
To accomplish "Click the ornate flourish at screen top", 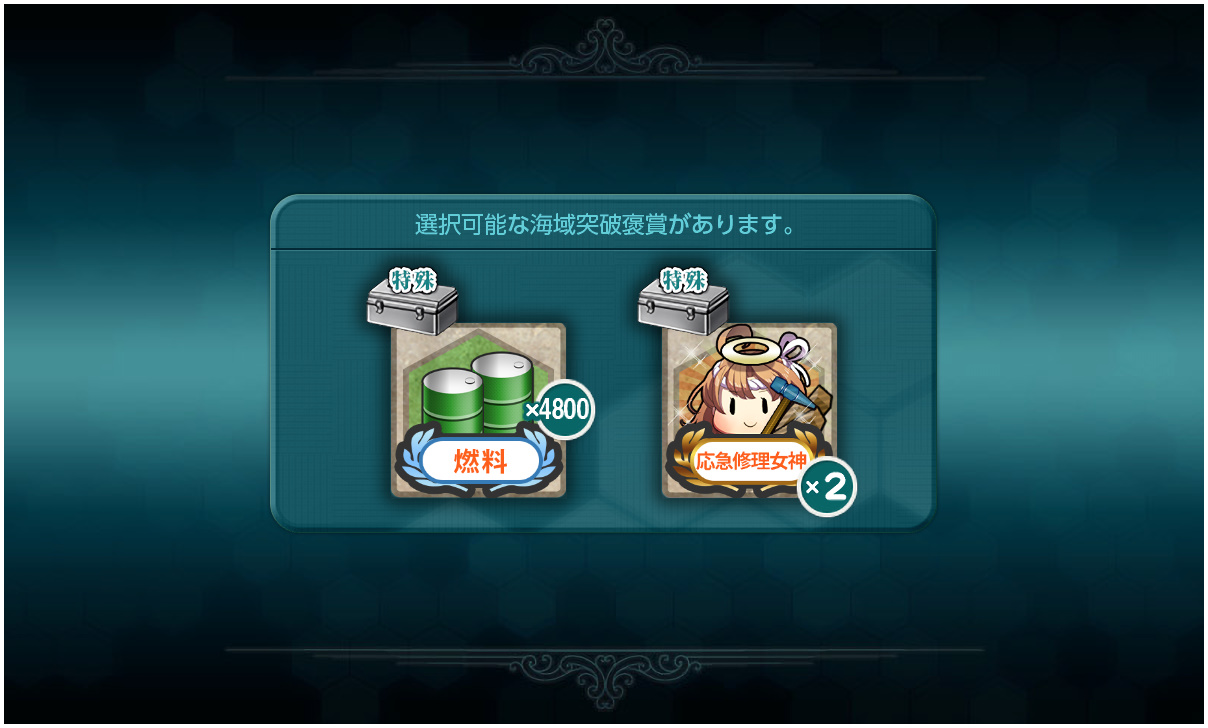I will point(604,49).
